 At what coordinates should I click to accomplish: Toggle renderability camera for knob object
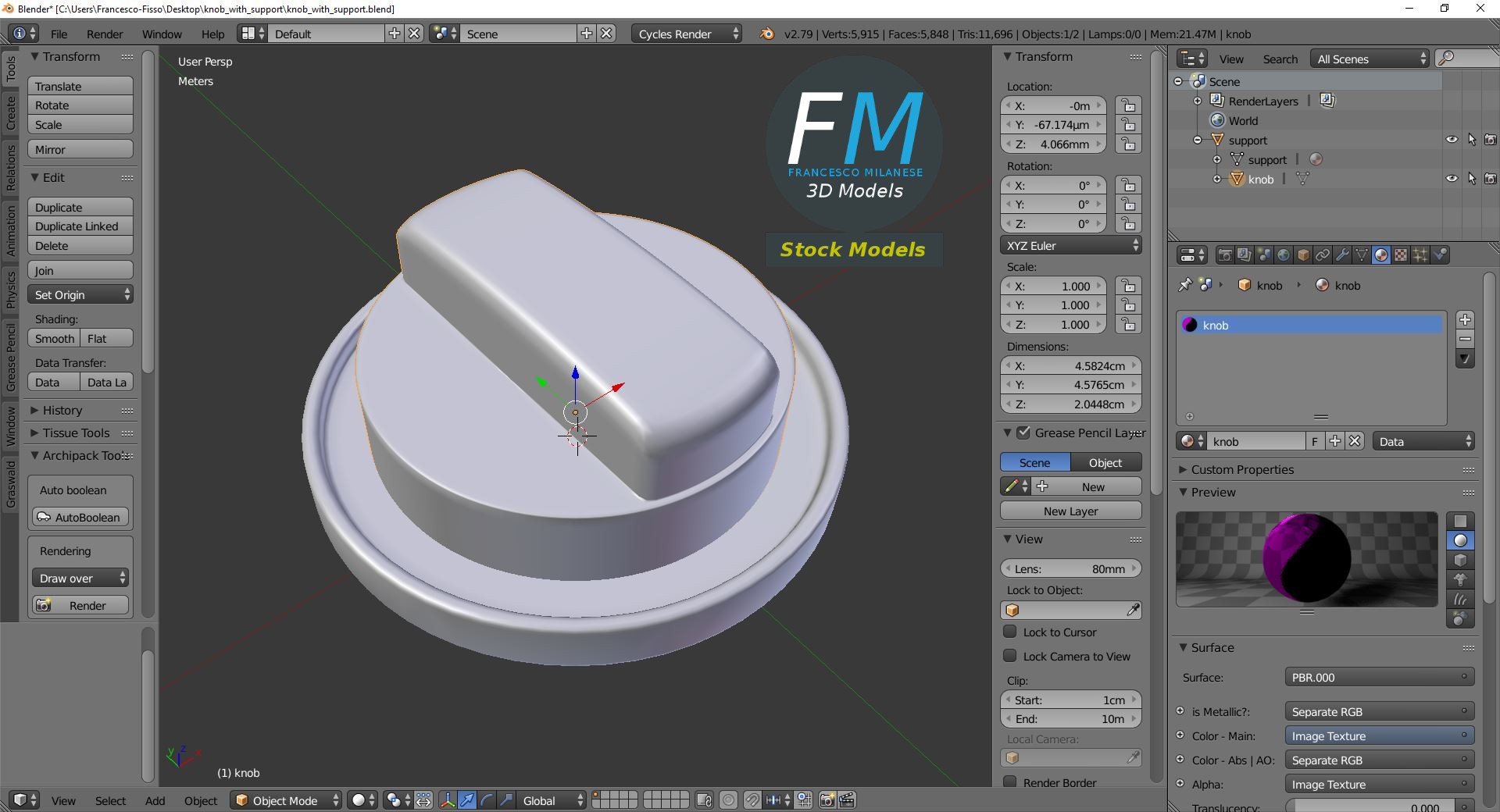pyautogui.click(x=1491, y=179)
